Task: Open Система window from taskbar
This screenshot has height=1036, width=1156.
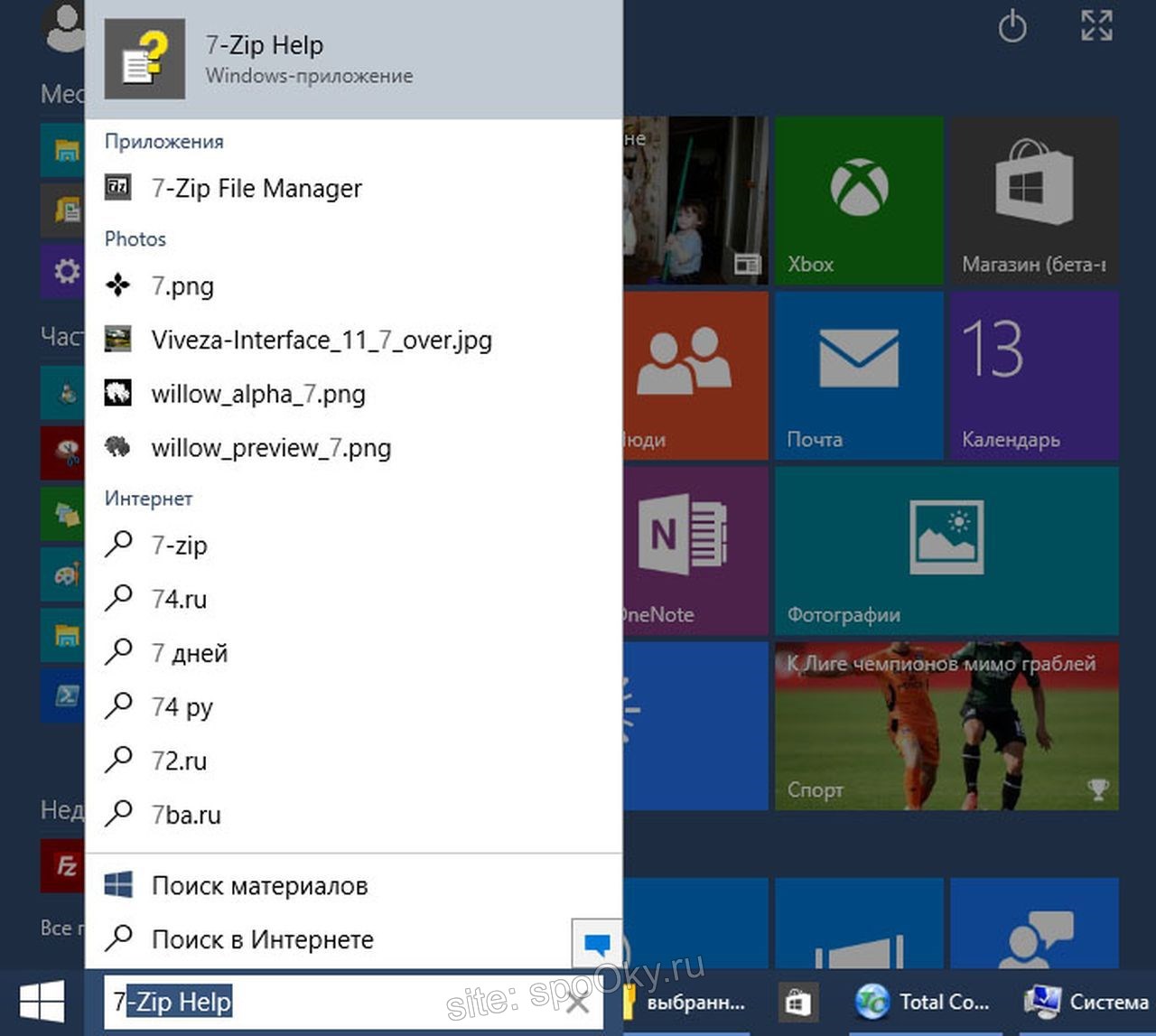Action: click(x=1086, y=1002)
